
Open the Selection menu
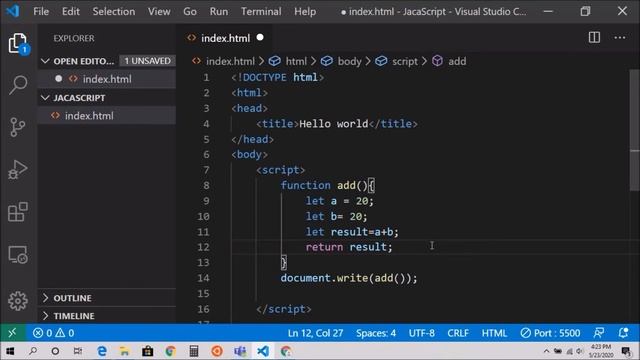113,11
